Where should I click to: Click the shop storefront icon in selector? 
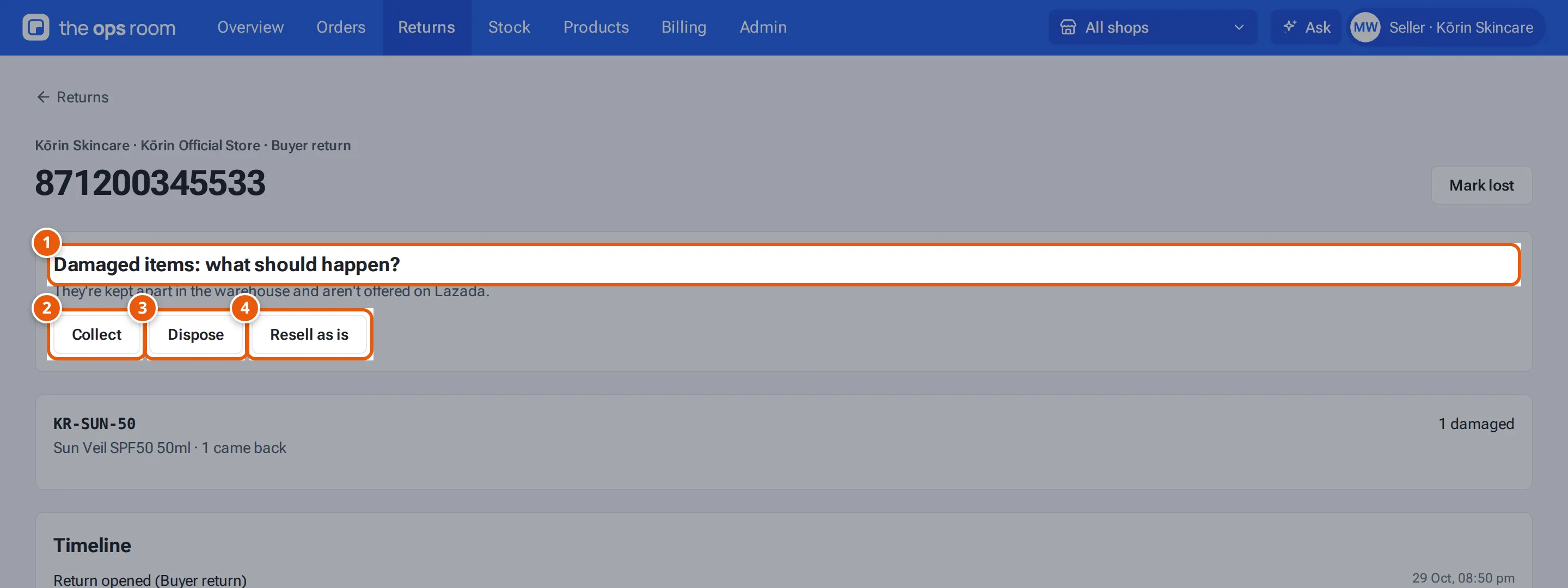pyautogui.click(x=1068, y=27)
